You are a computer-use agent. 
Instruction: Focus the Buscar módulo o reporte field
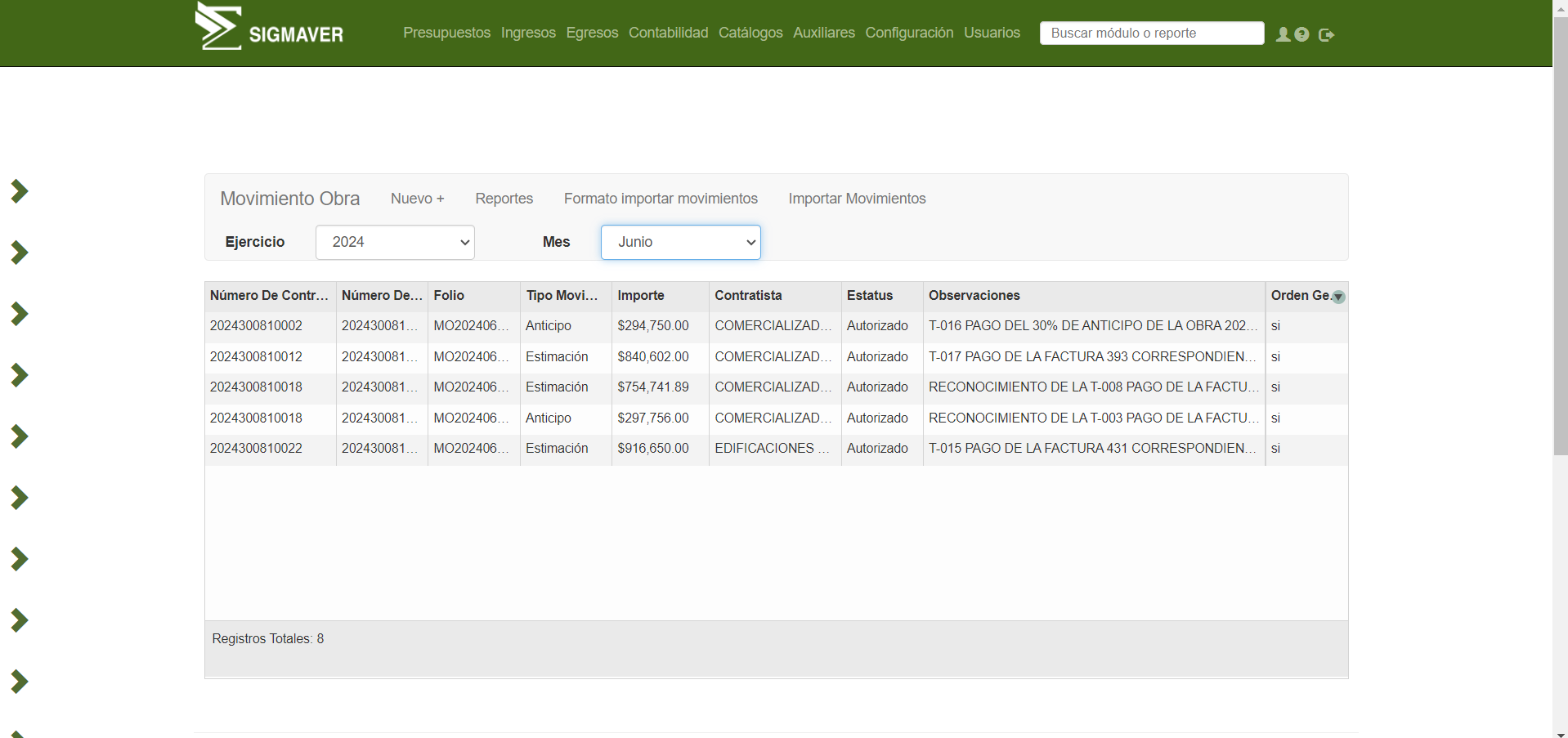point(1152,34)
